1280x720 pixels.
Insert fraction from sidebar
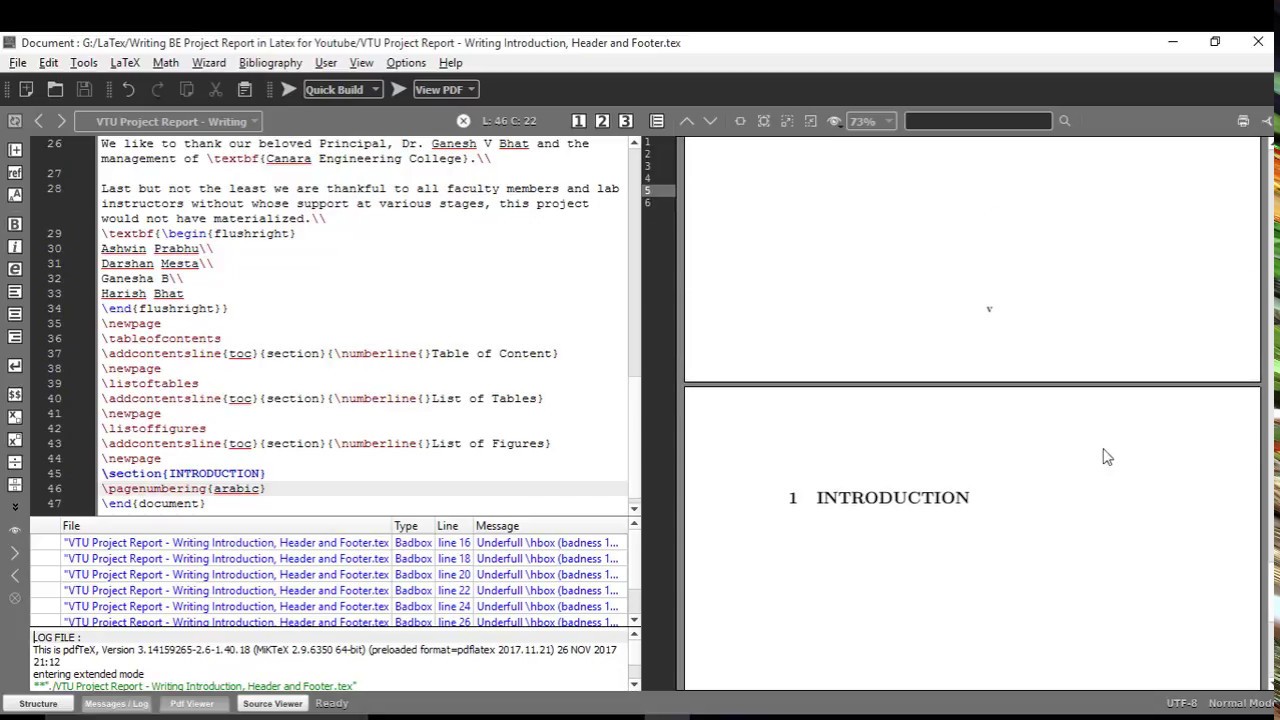(x=15, y=463)
